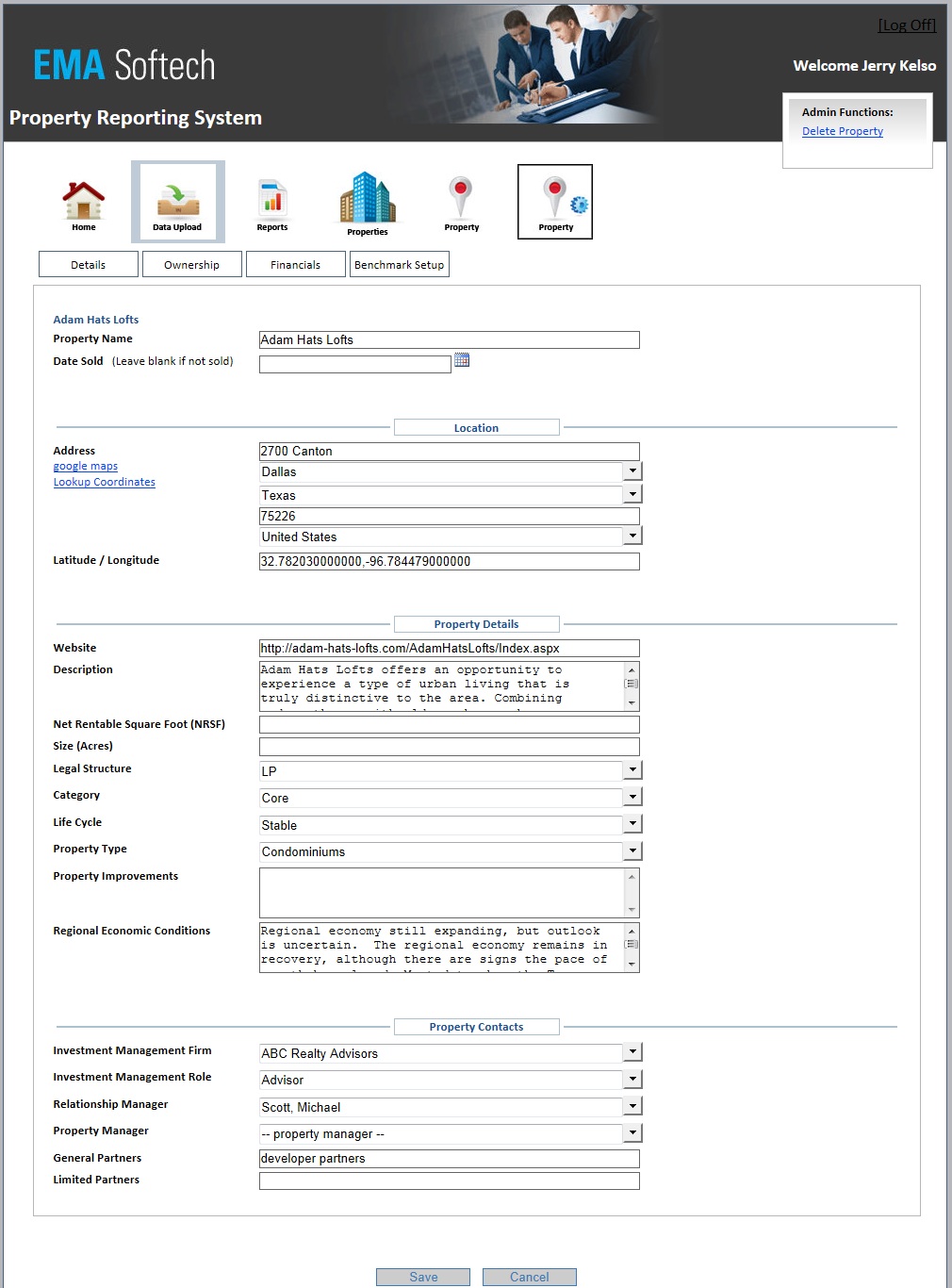The image size is (952, 1288).
Task: Expand the Dallas city dropdown
Action: tap(632, 471)
